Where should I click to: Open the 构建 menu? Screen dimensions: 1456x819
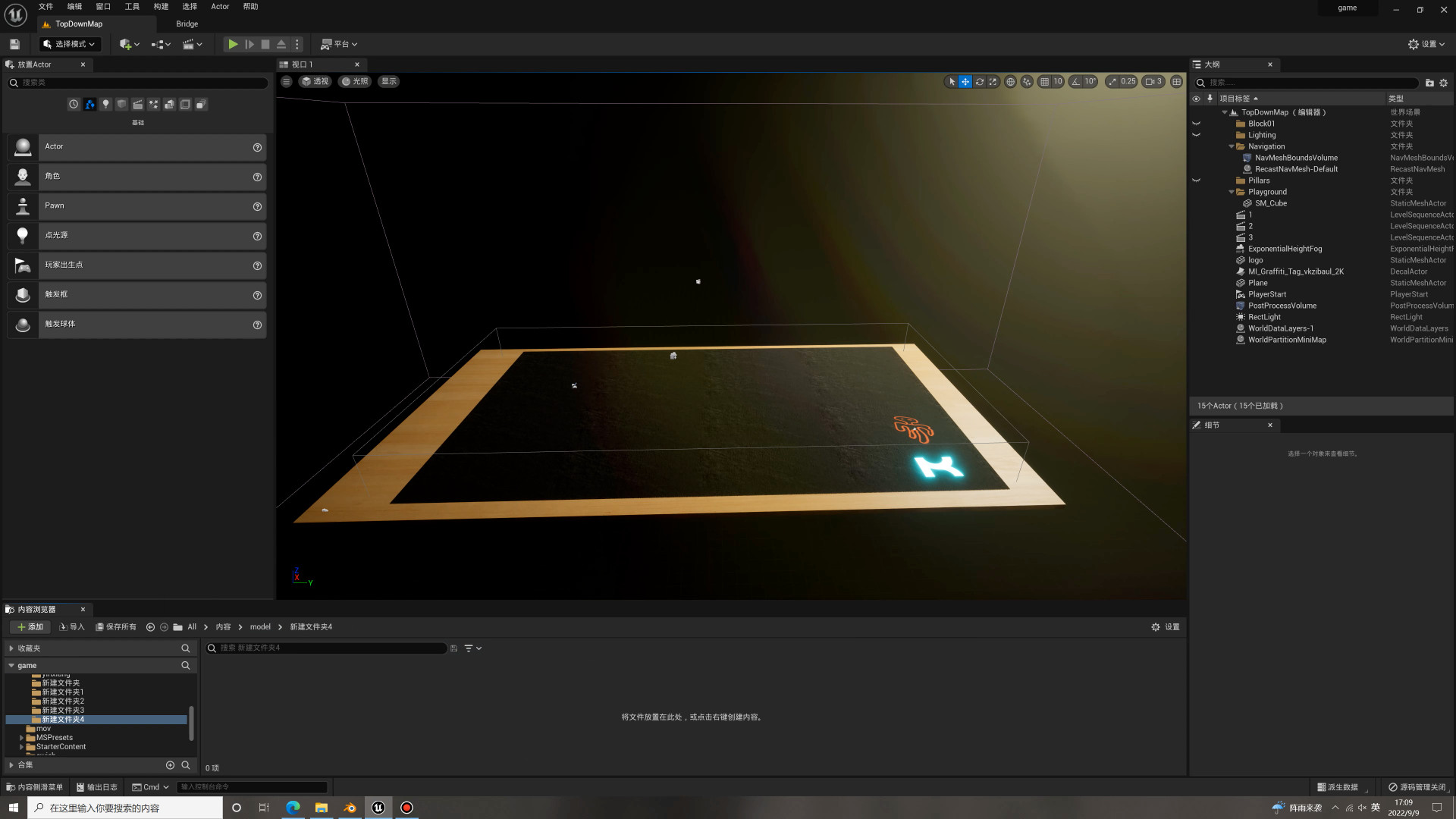[x=161, y=6]
